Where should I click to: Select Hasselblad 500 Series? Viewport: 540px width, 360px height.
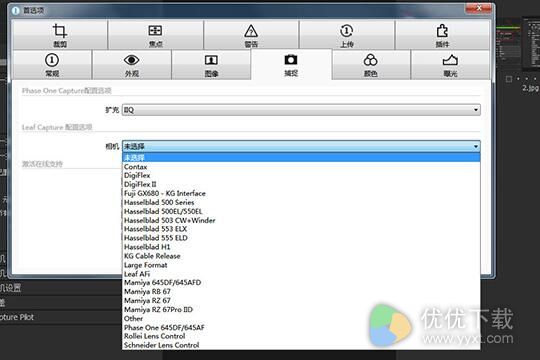301,202
